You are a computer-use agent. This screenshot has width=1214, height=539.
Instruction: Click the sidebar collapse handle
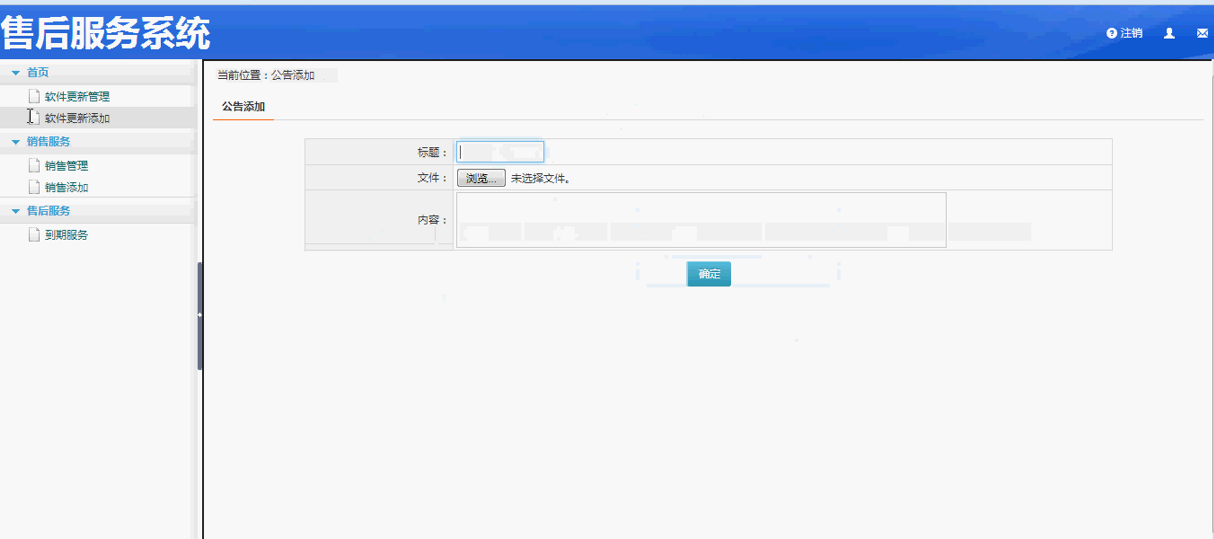(x=200, y=315)
